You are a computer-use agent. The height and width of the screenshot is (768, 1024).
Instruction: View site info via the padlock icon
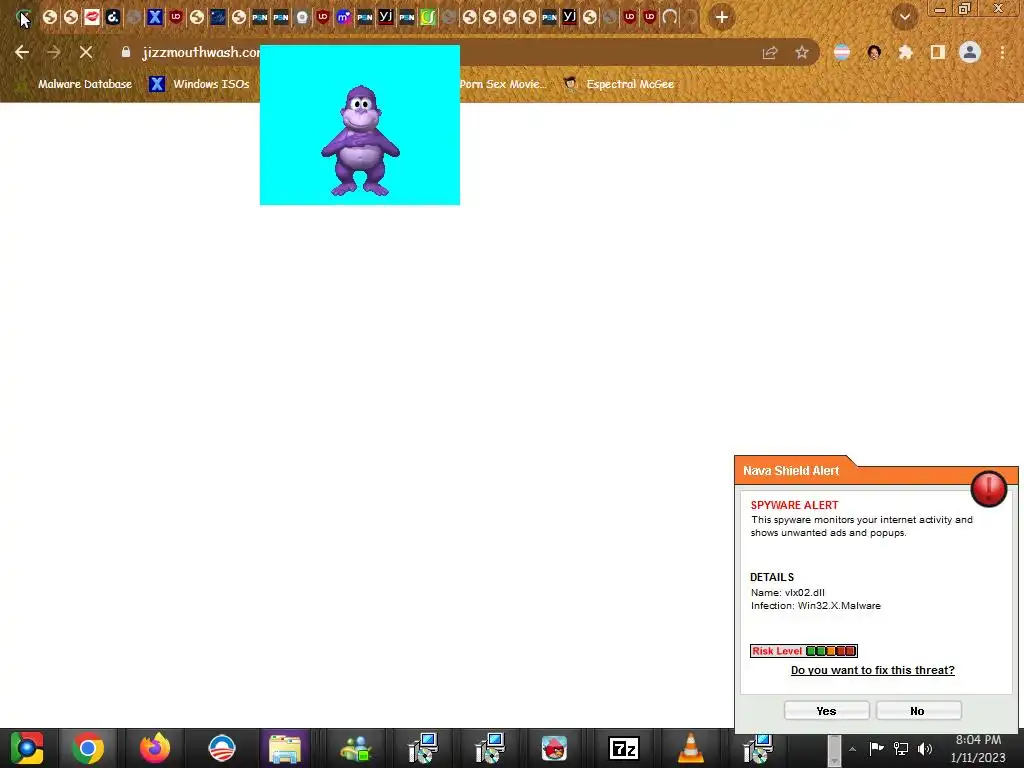coord(126,52)
